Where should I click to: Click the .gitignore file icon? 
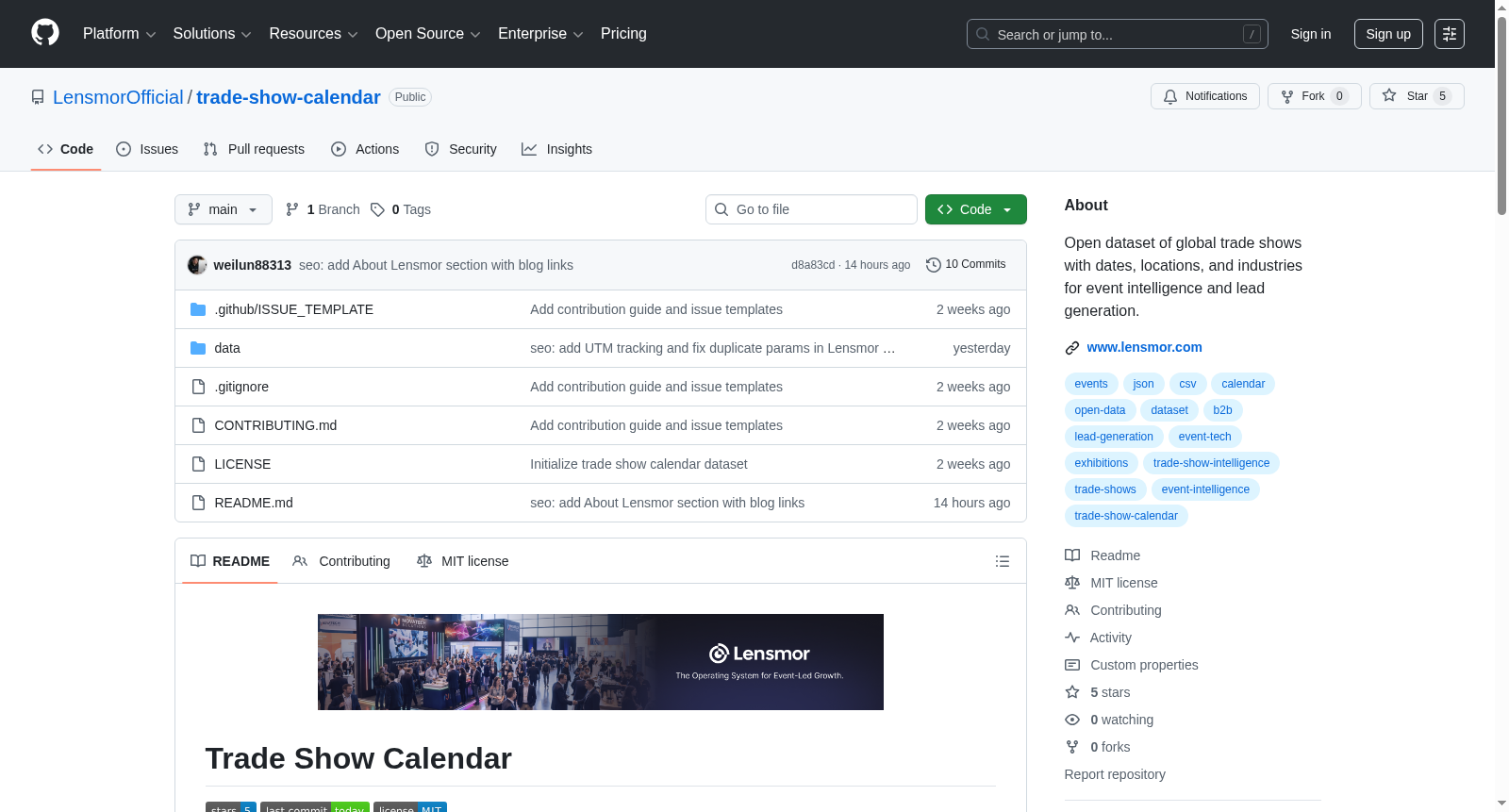pos(198,387)
